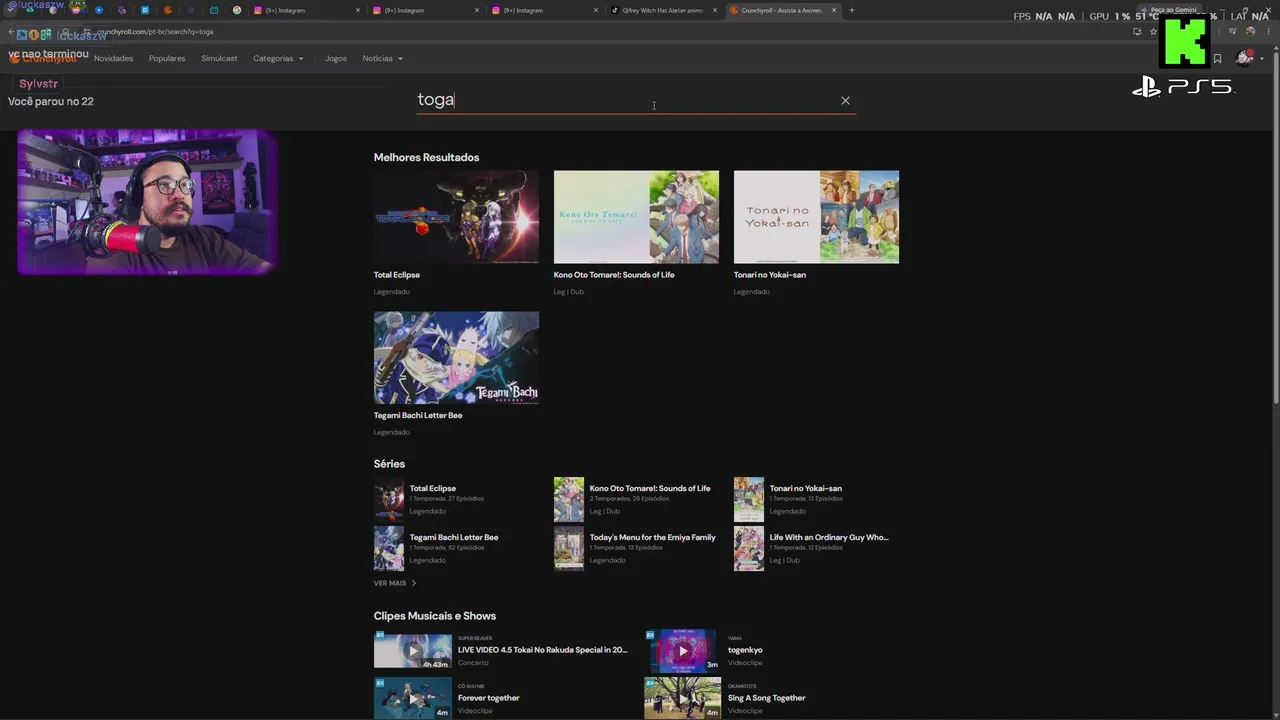Image resolution: width=1280 pixels, height=720 pixels.
Task: Open the Kono Oto Tomare! poster in Melhores Resultados
Action: 636,217
